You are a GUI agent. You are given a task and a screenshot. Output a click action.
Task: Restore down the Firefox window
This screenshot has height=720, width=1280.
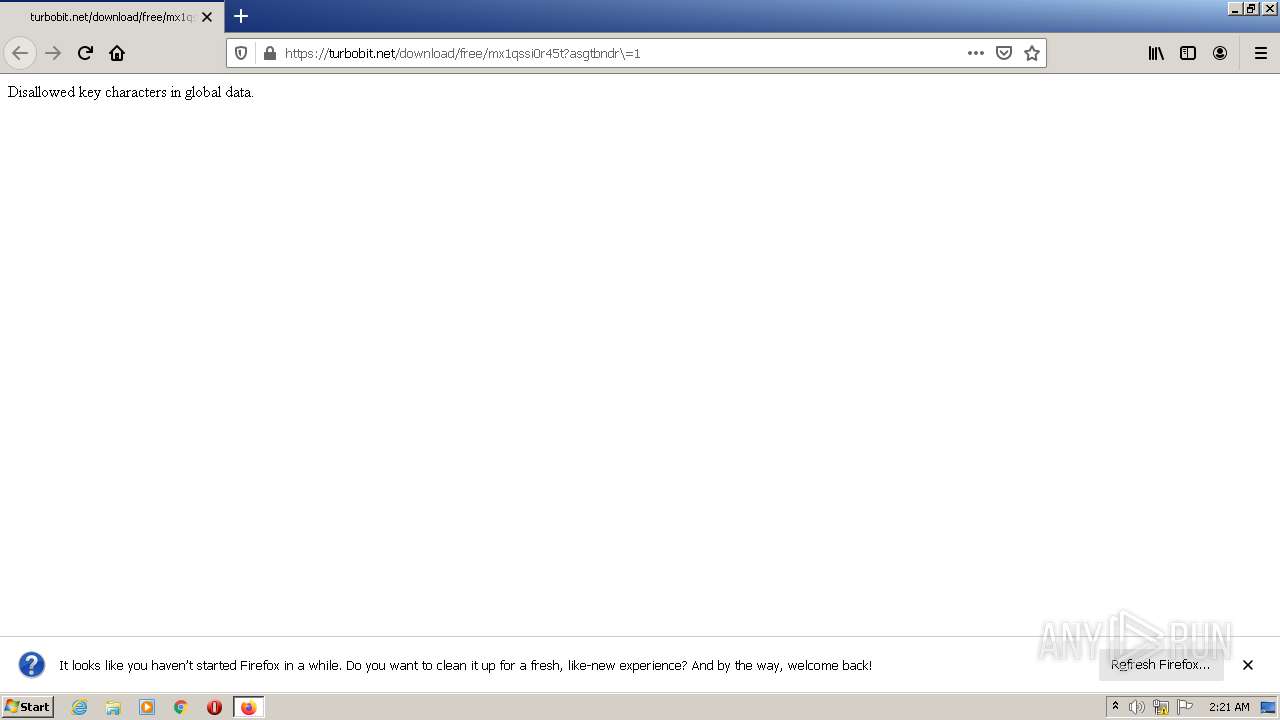(1251, 8)
